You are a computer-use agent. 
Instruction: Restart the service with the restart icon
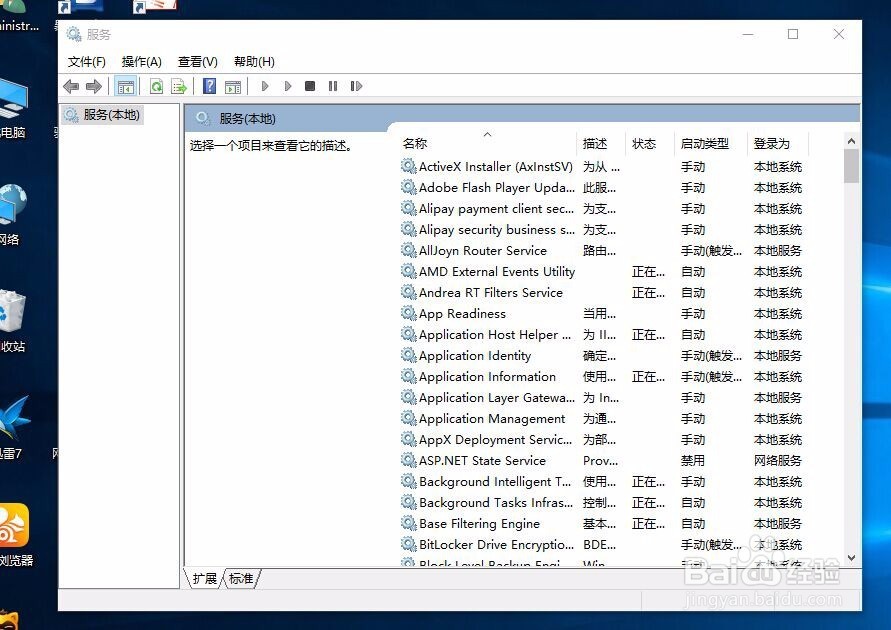pos(357,86)
